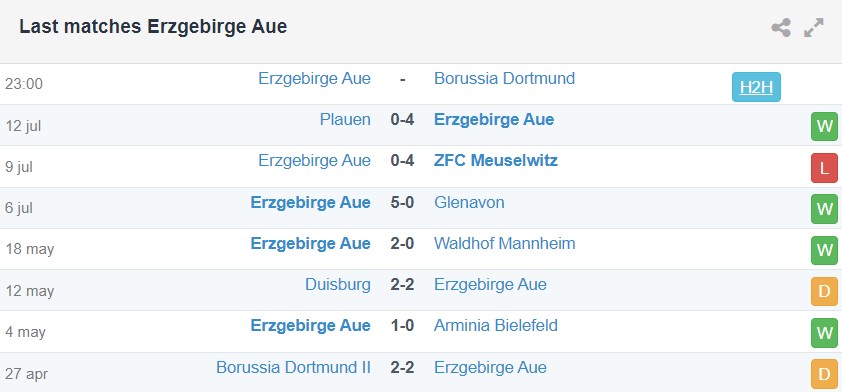Viewport: 842px width, 392px height.
Task: Click W badge on Arminia Bielefeld row
Action: click(824, 333)
